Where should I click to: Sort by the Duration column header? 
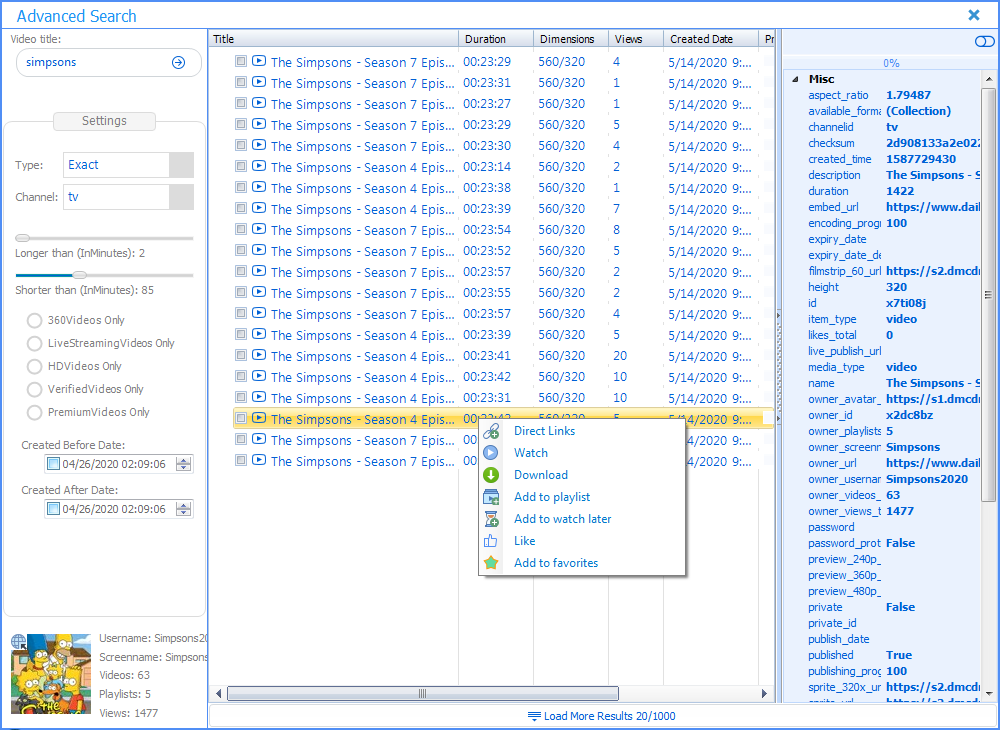(496, 39)
